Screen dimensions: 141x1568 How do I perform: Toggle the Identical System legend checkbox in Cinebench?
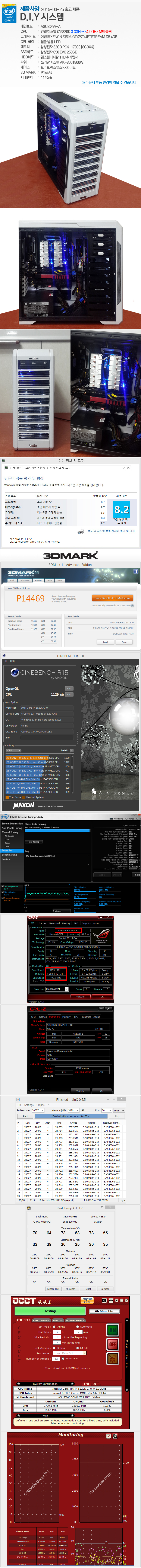[24, 797]
